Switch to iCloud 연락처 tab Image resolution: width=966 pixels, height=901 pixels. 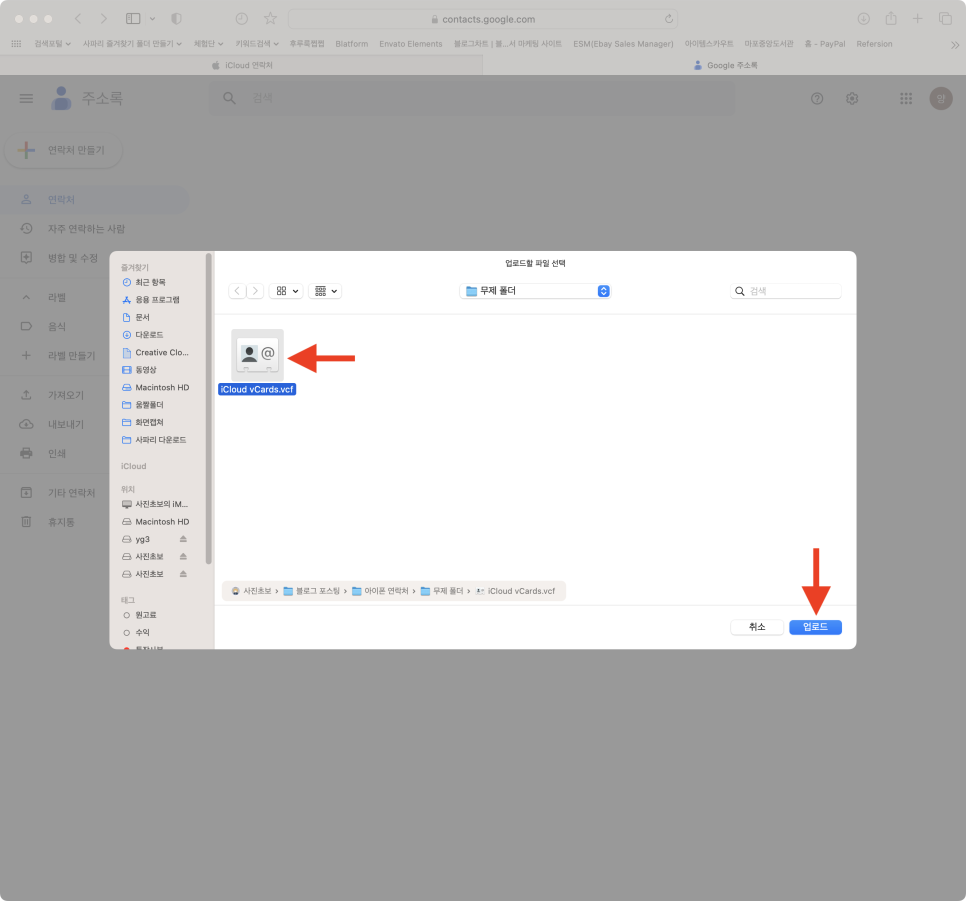242,65
